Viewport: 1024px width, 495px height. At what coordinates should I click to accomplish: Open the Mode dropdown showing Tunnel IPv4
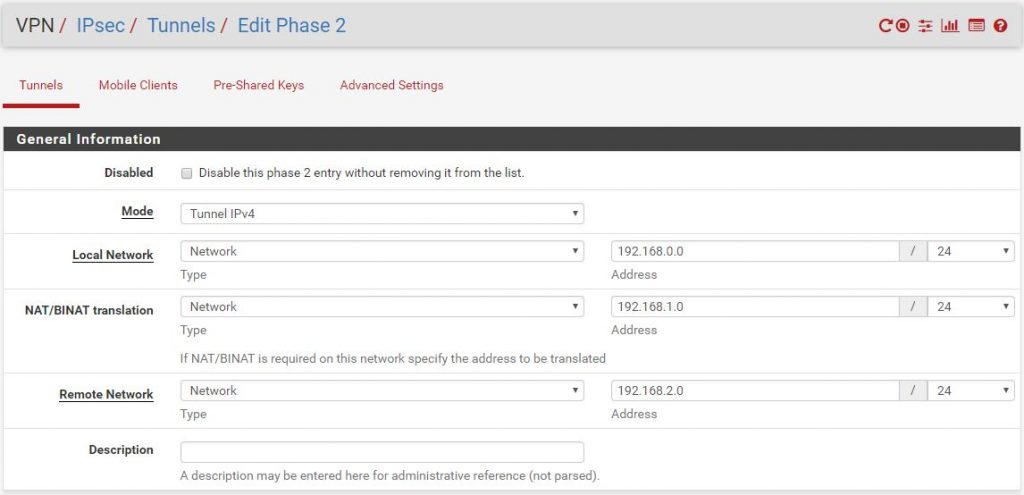pos(381,213)
